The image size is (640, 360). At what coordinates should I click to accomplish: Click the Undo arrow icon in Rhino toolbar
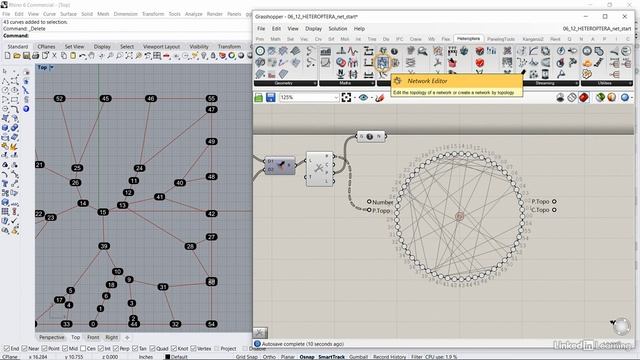click(x=82, y=56)
